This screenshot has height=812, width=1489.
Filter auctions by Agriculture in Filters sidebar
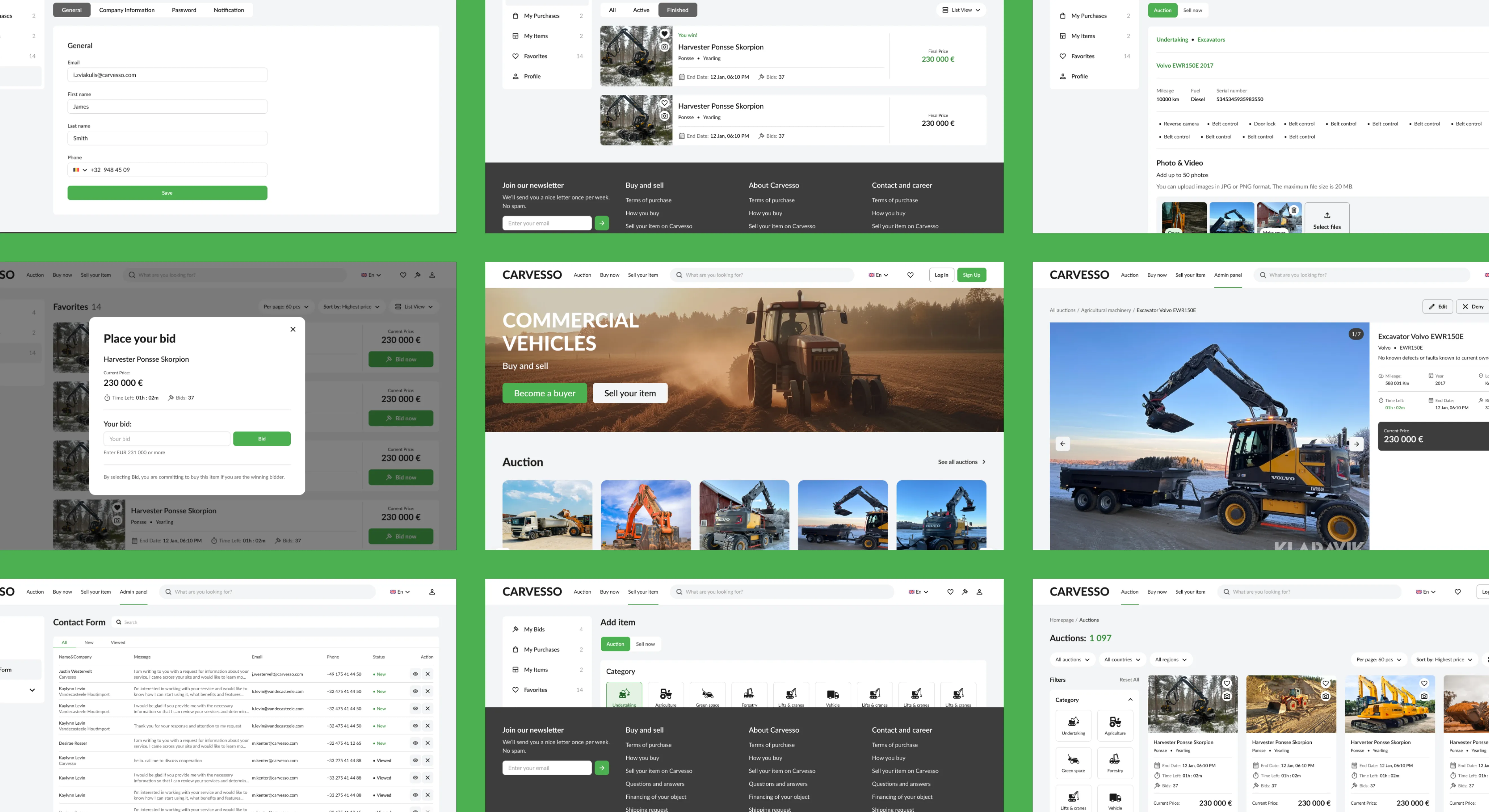click(1115, 725)
